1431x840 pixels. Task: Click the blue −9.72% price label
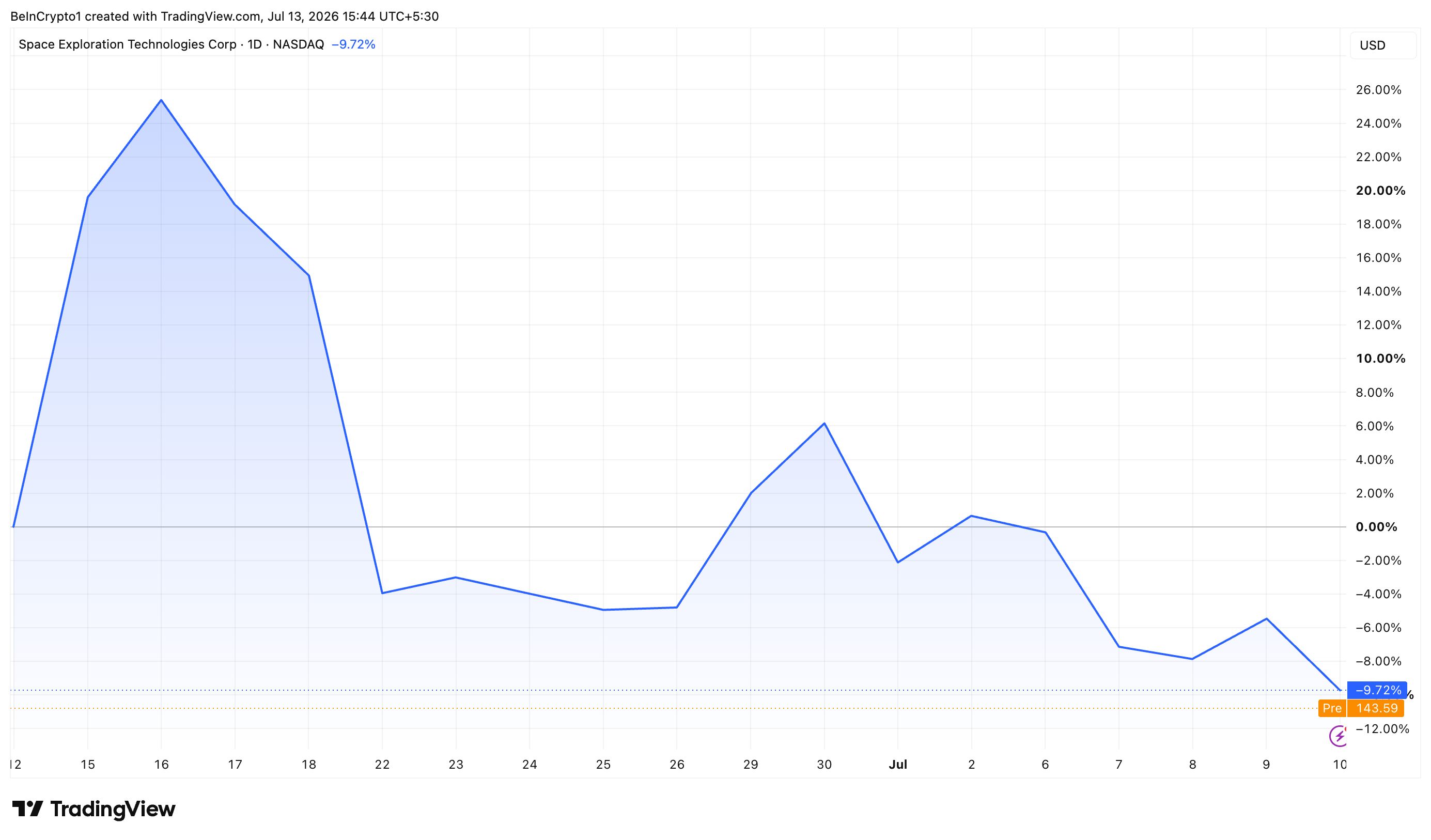[x=1377, y=690]
